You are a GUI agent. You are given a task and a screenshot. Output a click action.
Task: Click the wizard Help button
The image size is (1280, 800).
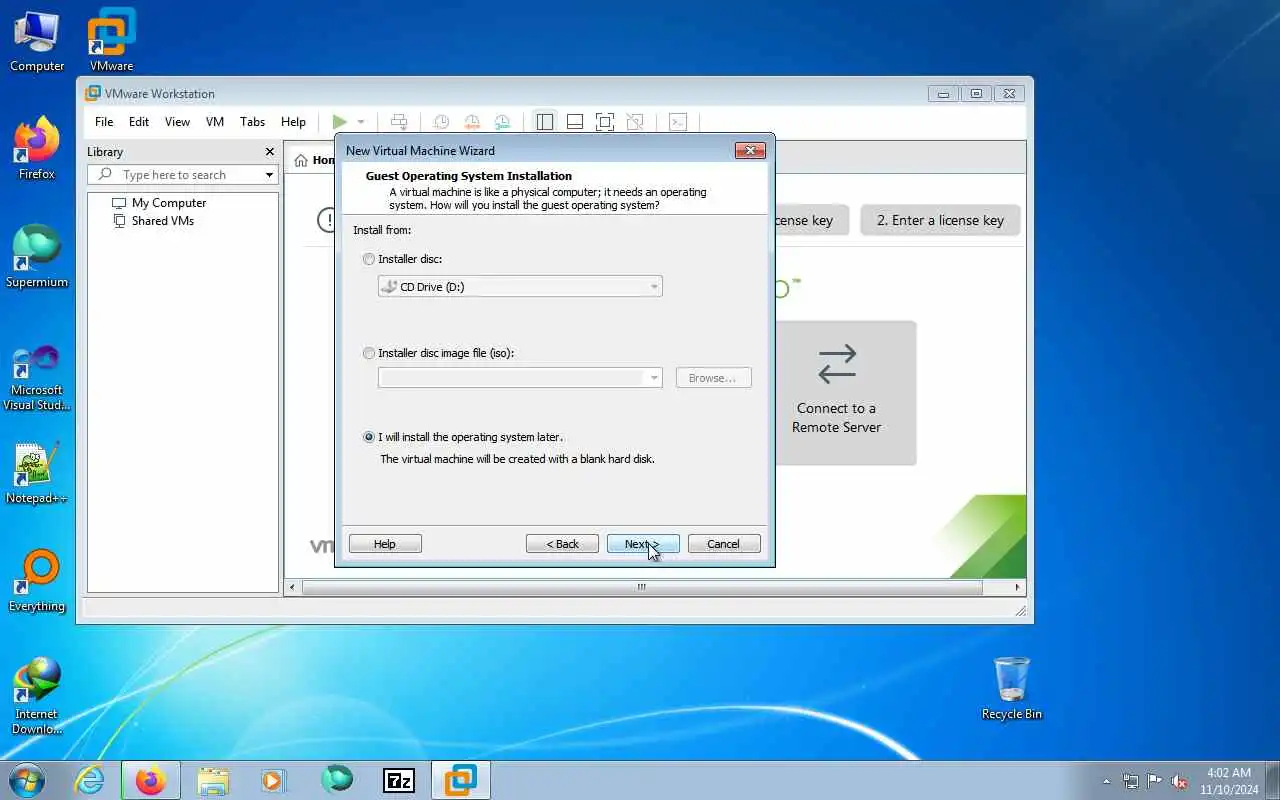[x=385, y=544]
